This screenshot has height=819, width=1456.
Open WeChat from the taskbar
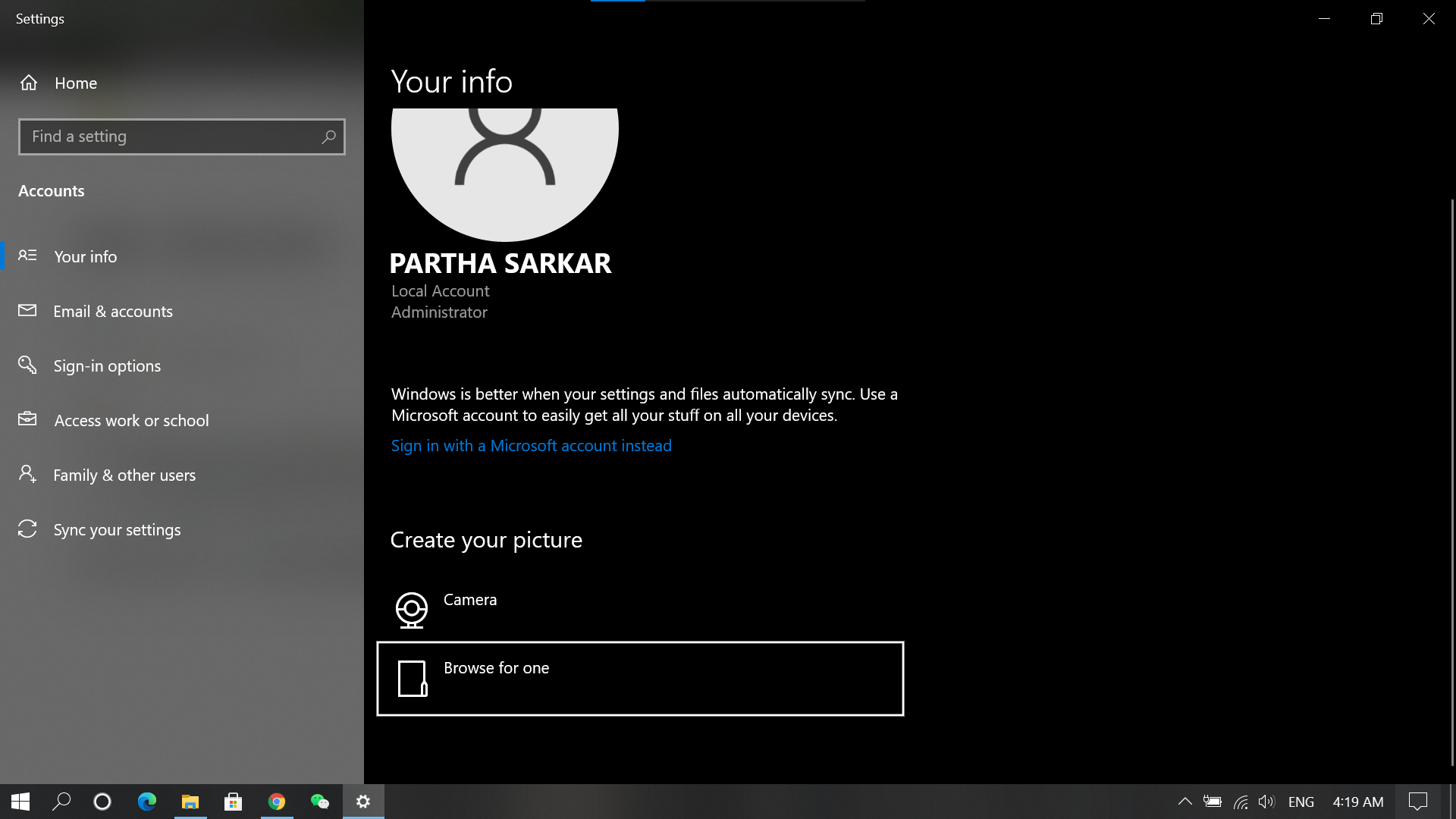pyautogui.click(x=319, y=802)
